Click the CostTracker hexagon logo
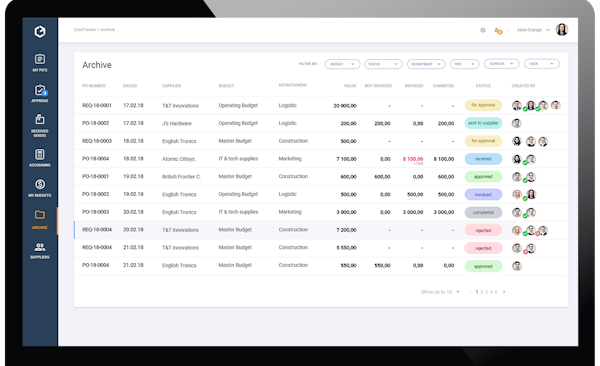The width and height of the screenshot is (600, 366). (40, 31)
